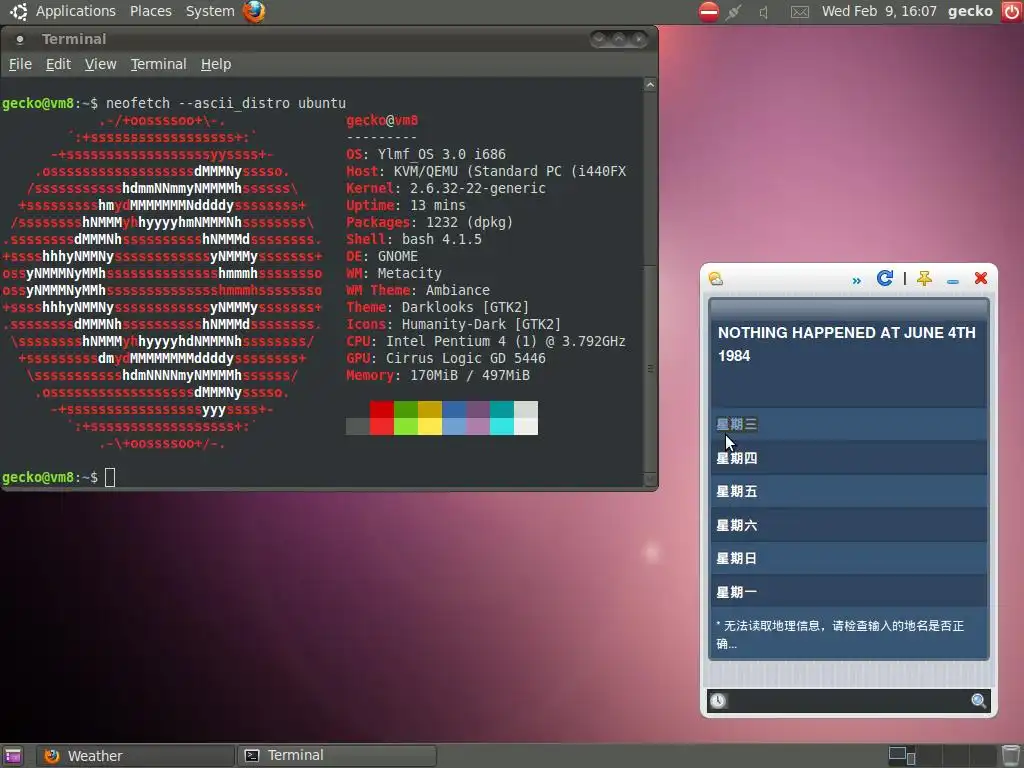Click the clock icon in the weather search bar
Viewport: 1024px width, 768px height.
pos(718,701)
